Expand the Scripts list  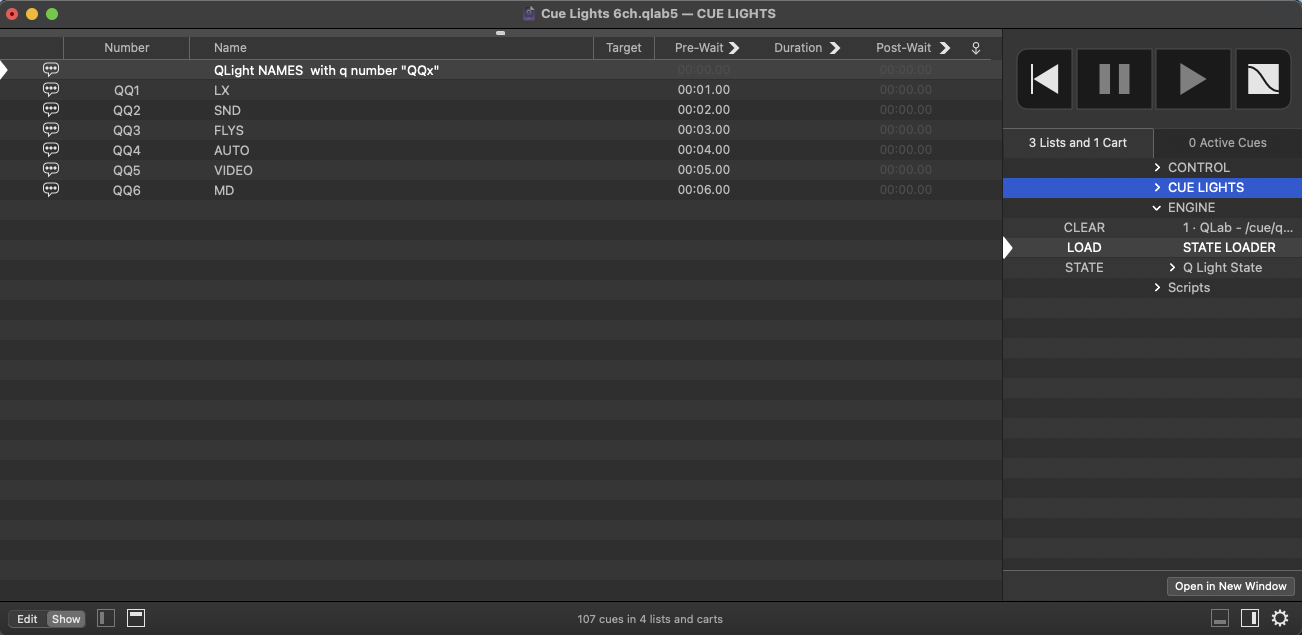(x=1157, y=288)
